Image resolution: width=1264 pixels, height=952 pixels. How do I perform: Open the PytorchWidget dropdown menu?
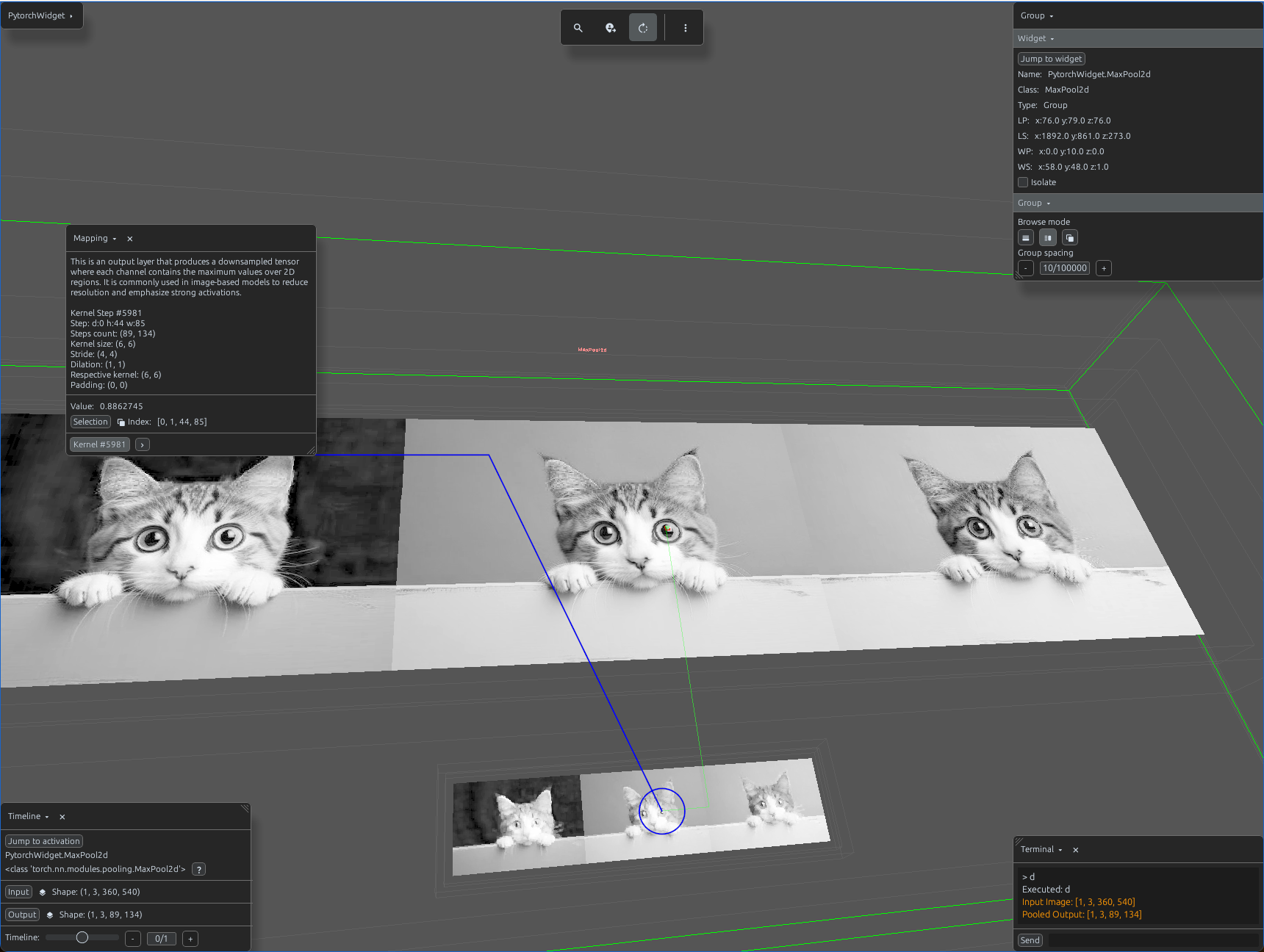point(41,15)
